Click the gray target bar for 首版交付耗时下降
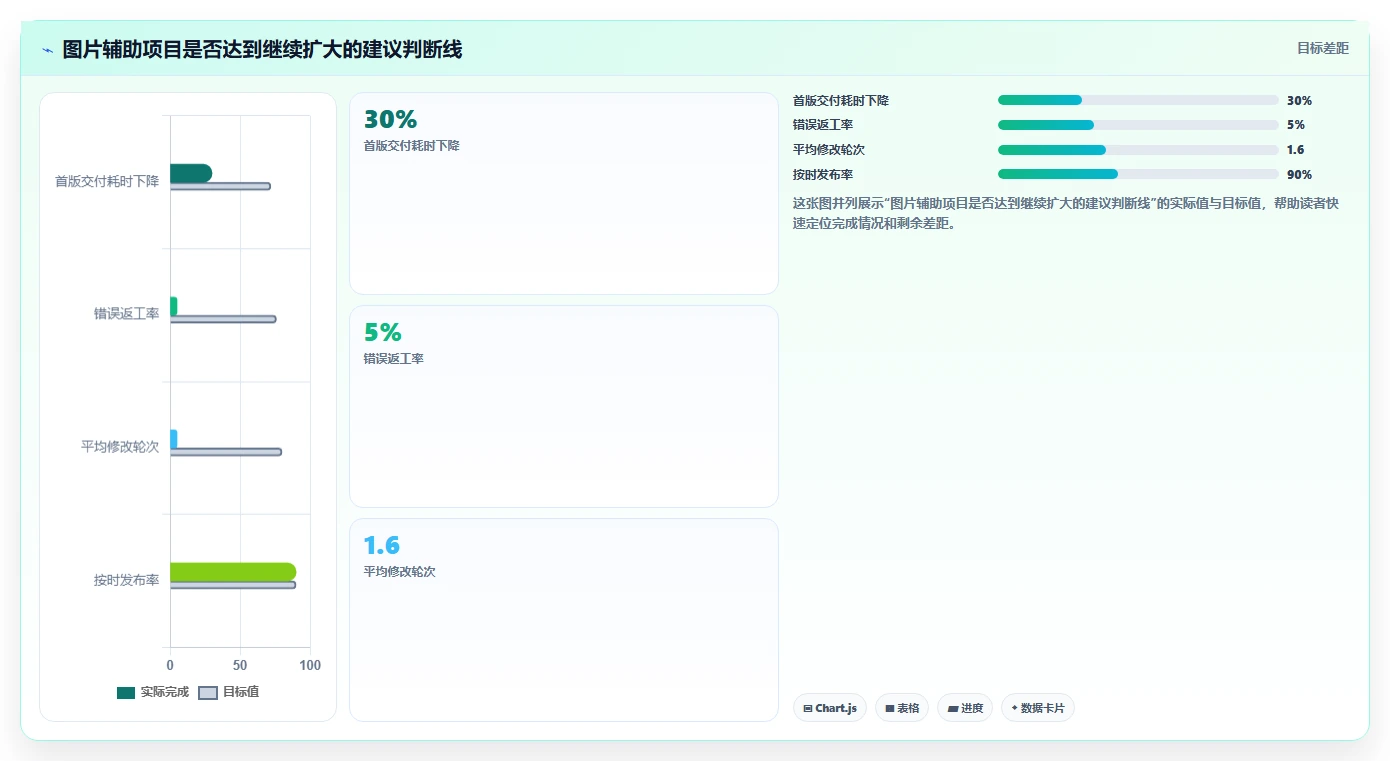The height and width of the screenshot is (761, 1390). click(220, 186)
